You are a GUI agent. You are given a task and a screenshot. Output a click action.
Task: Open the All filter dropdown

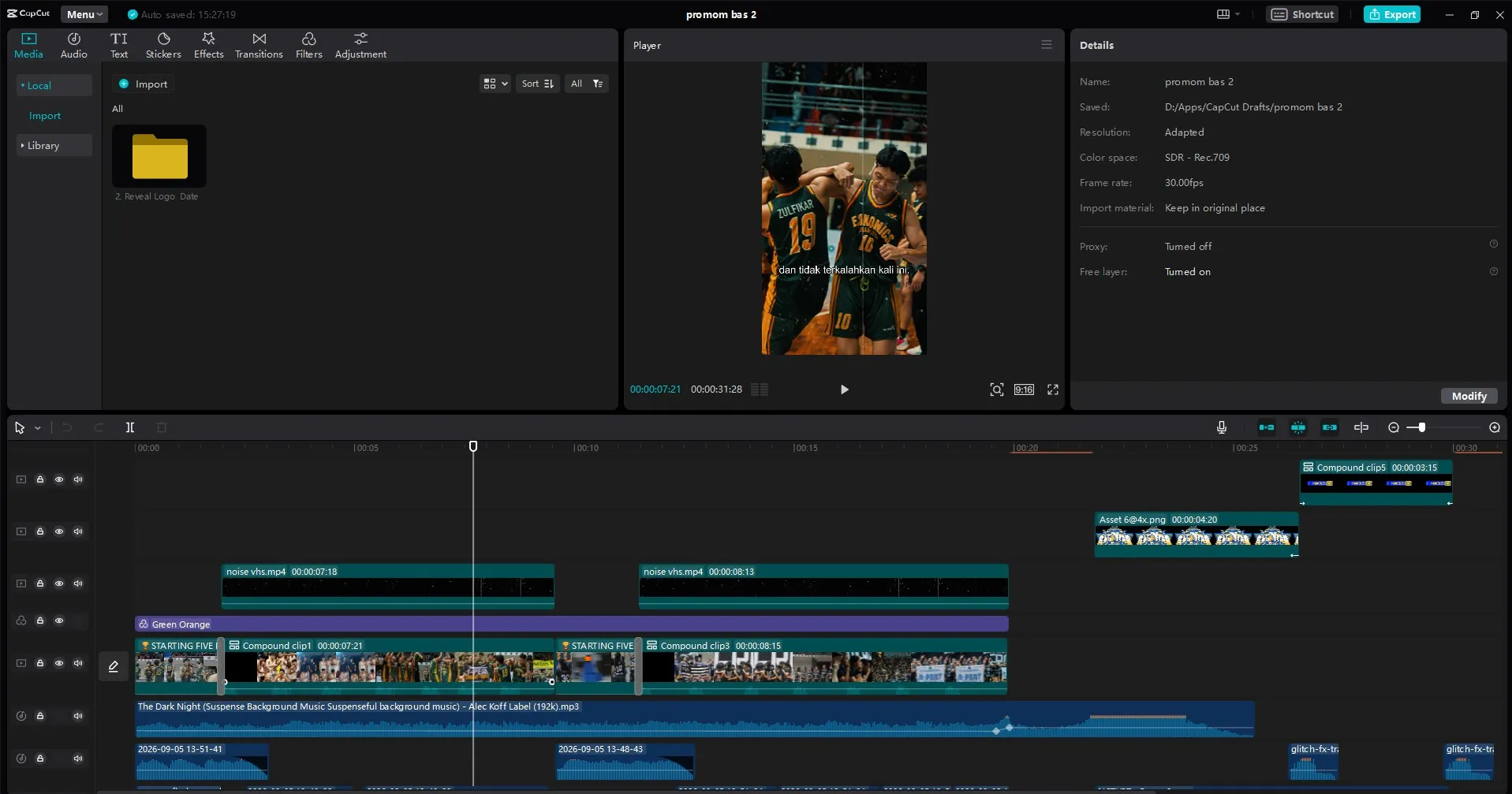[587, 84]
